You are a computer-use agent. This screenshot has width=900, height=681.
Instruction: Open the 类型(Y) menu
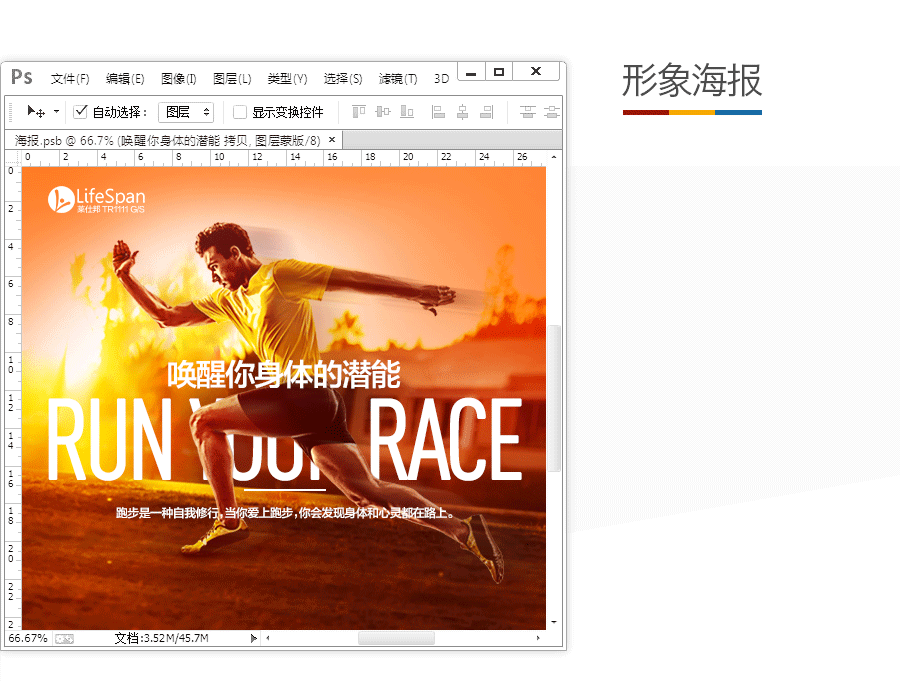pyautogui.click(x=287, y=79)
